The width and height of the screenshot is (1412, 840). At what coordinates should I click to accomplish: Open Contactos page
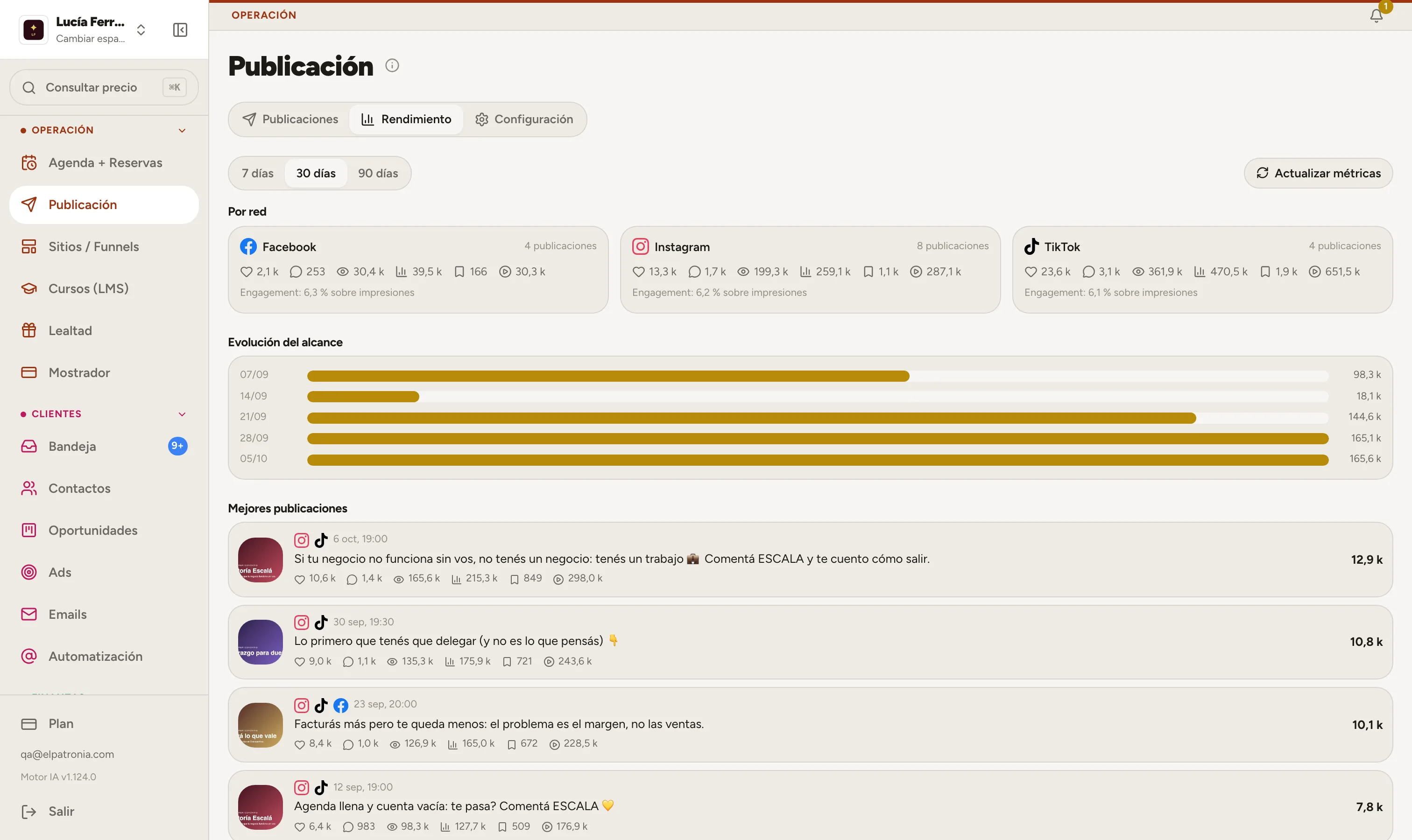click(104, 489)
